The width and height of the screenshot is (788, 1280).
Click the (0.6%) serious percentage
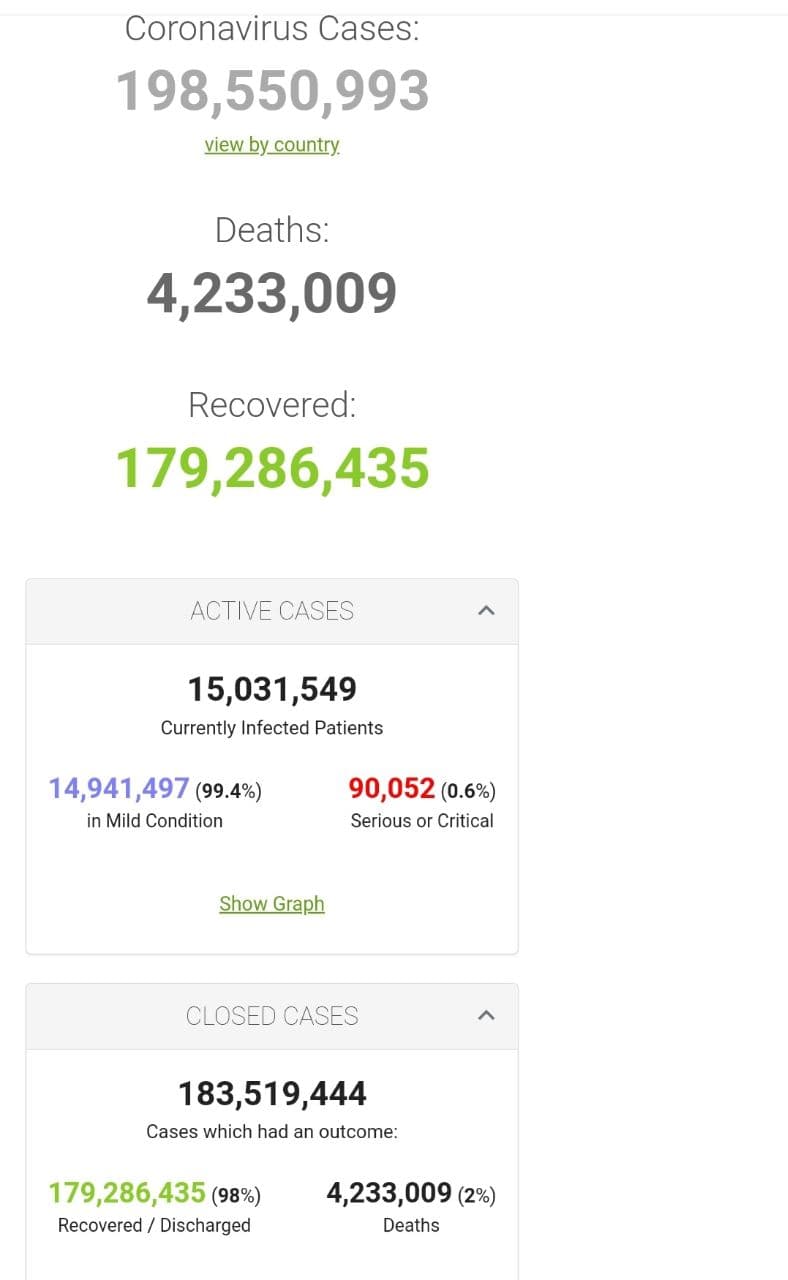468,791
